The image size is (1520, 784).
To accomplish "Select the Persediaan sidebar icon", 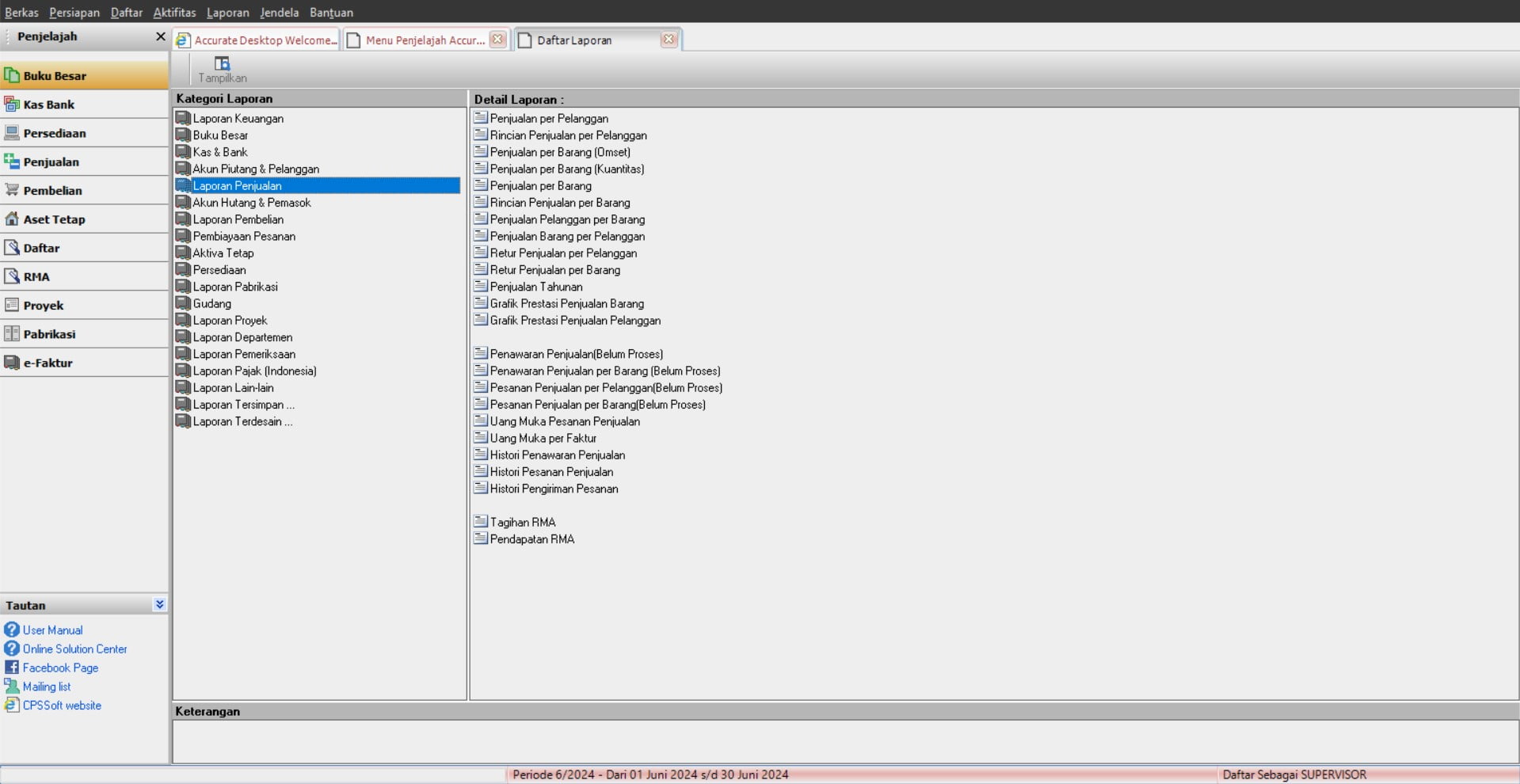I will point(12,133).
